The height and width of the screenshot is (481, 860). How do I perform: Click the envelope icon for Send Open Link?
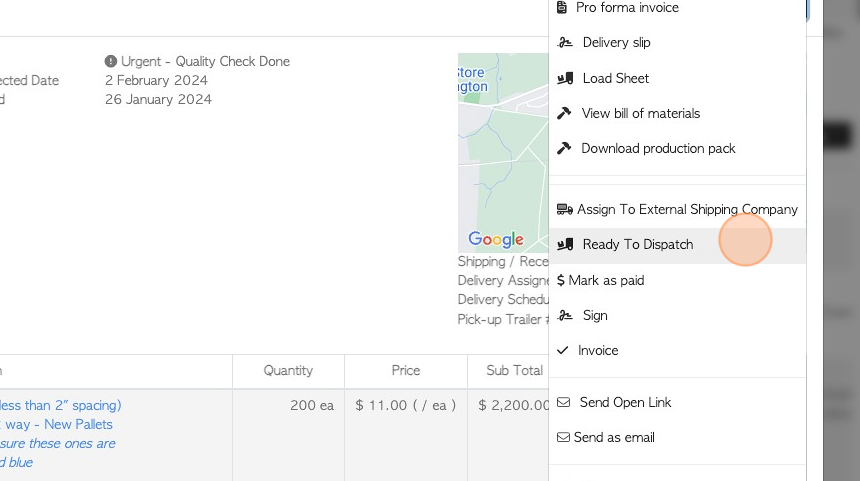pos(564,402)
